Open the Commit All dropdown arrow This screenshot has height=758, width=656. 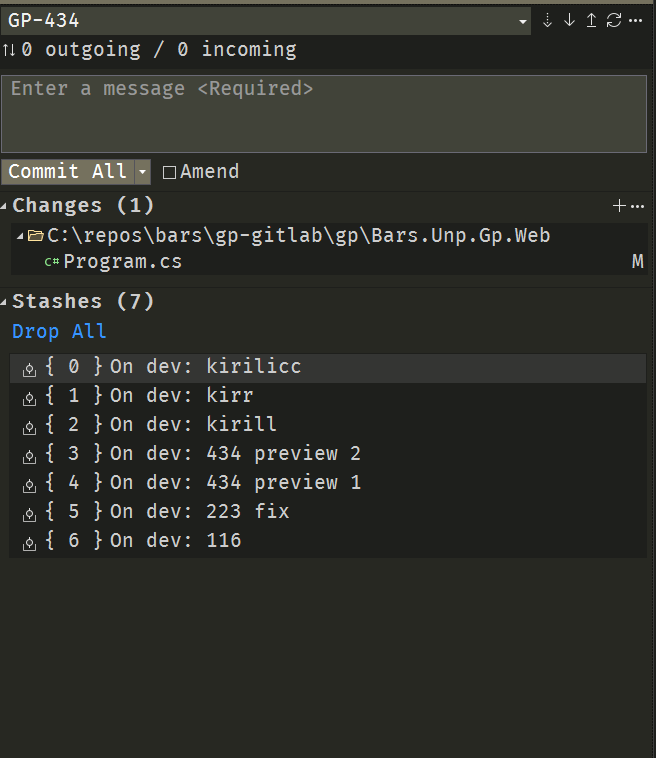(142, 172)
